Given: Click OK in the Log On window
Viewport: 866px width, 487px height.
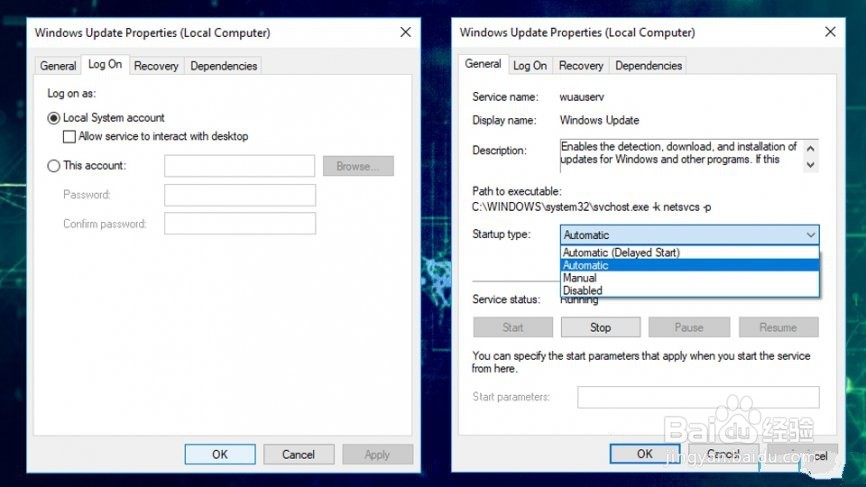Looking at the screenshot, I should click(x=220, y=454).
